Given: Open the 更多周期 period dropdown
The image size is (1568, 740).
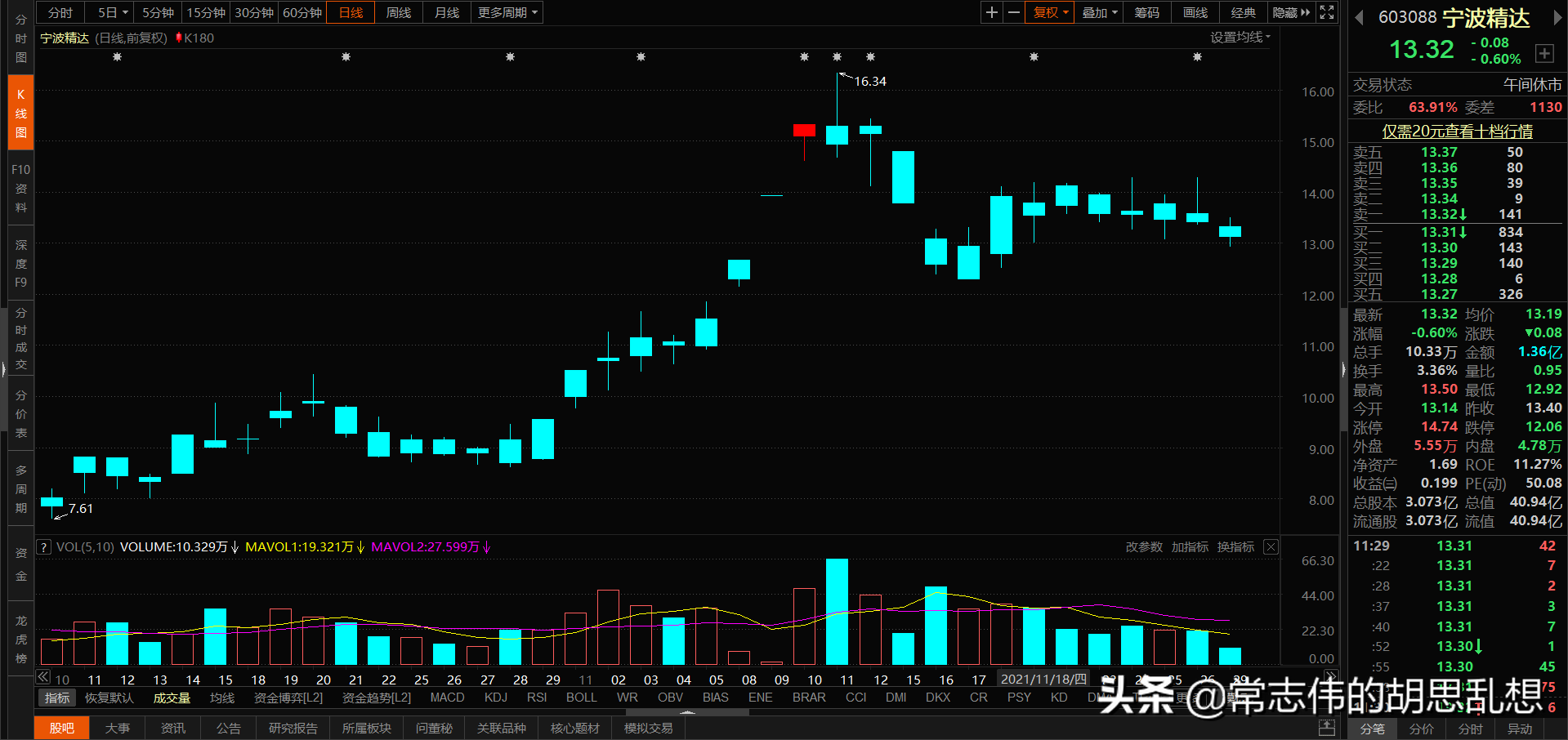Looking at the screenshot, I should pyautogui.click(x=506, y=12).
